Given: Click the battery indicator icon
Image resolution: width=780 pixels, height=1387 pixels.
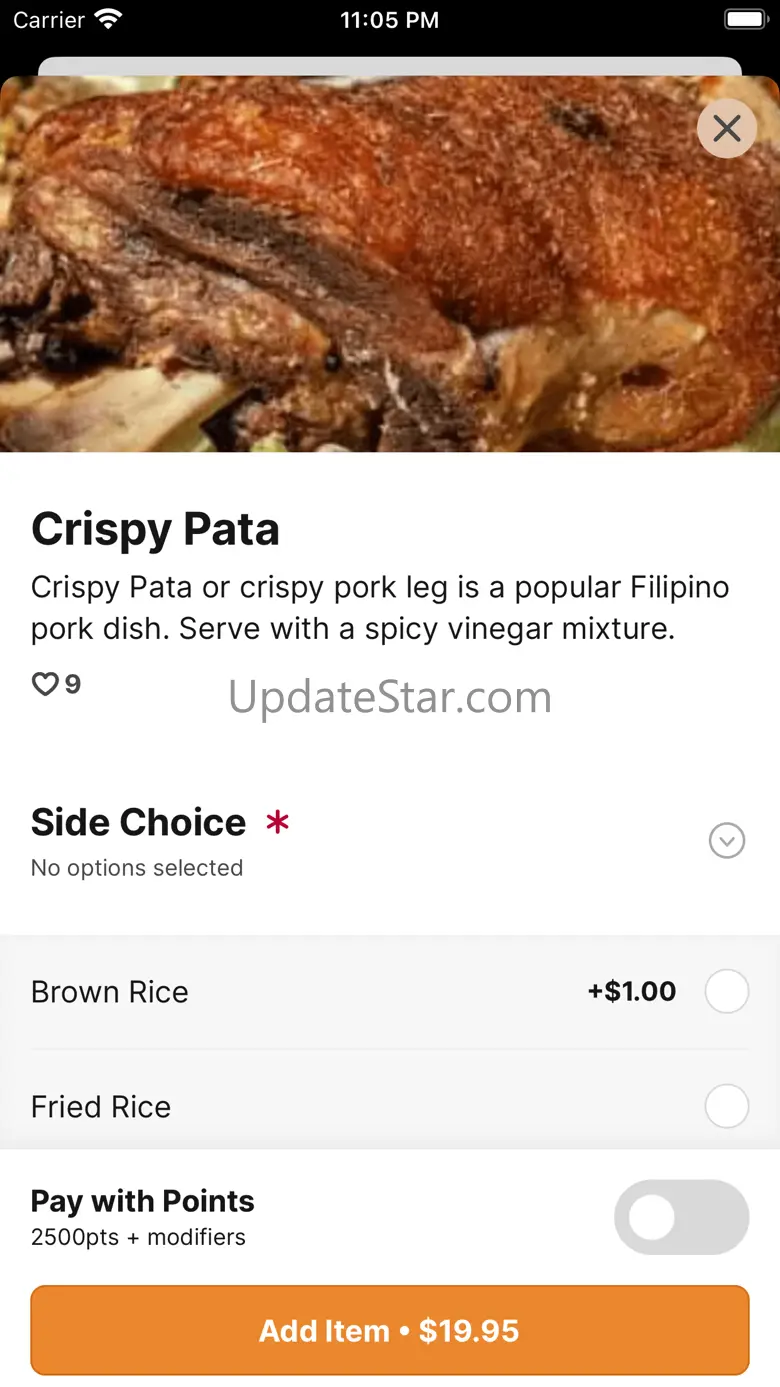Looking at the screenshot, I should point(744,20).
